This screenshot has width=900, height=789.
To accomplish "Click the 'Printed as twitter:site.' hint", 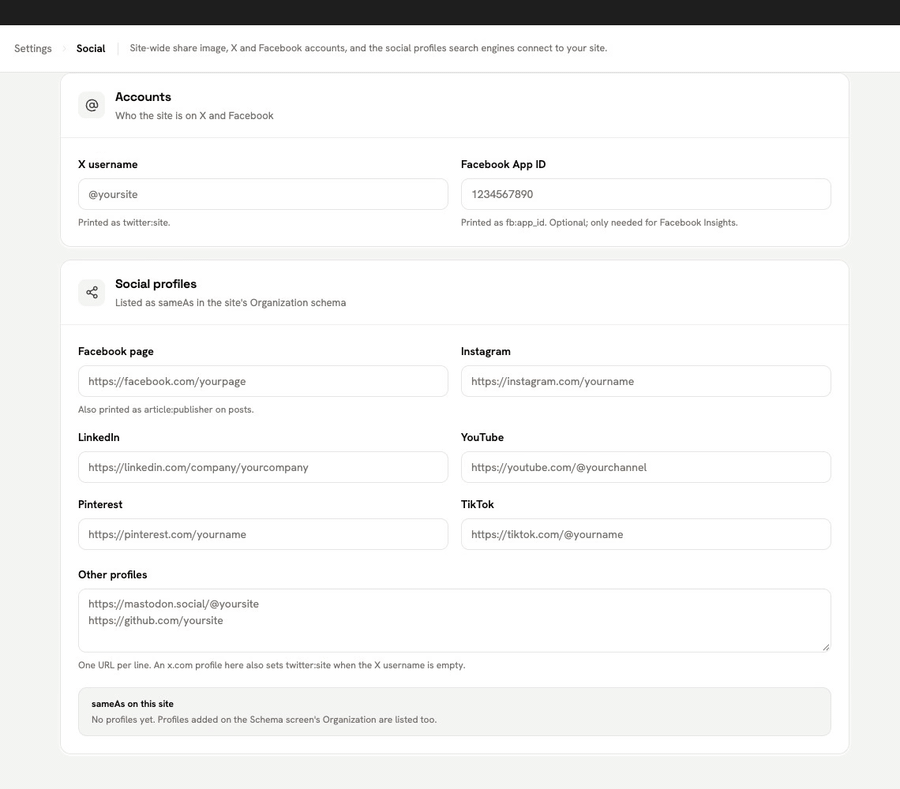I will click(x=124, y=223).
